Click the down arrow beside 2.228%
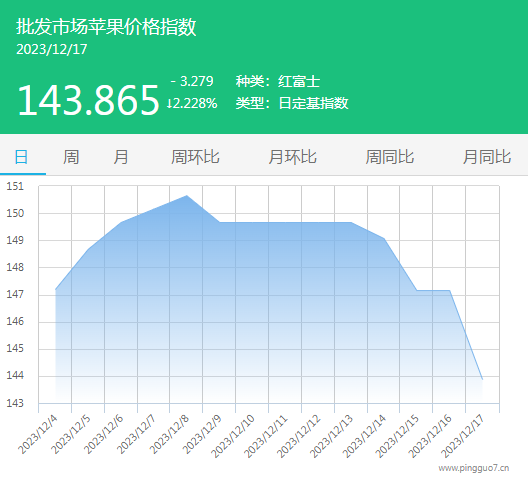 pyautogui.click(x=169, y=104)
